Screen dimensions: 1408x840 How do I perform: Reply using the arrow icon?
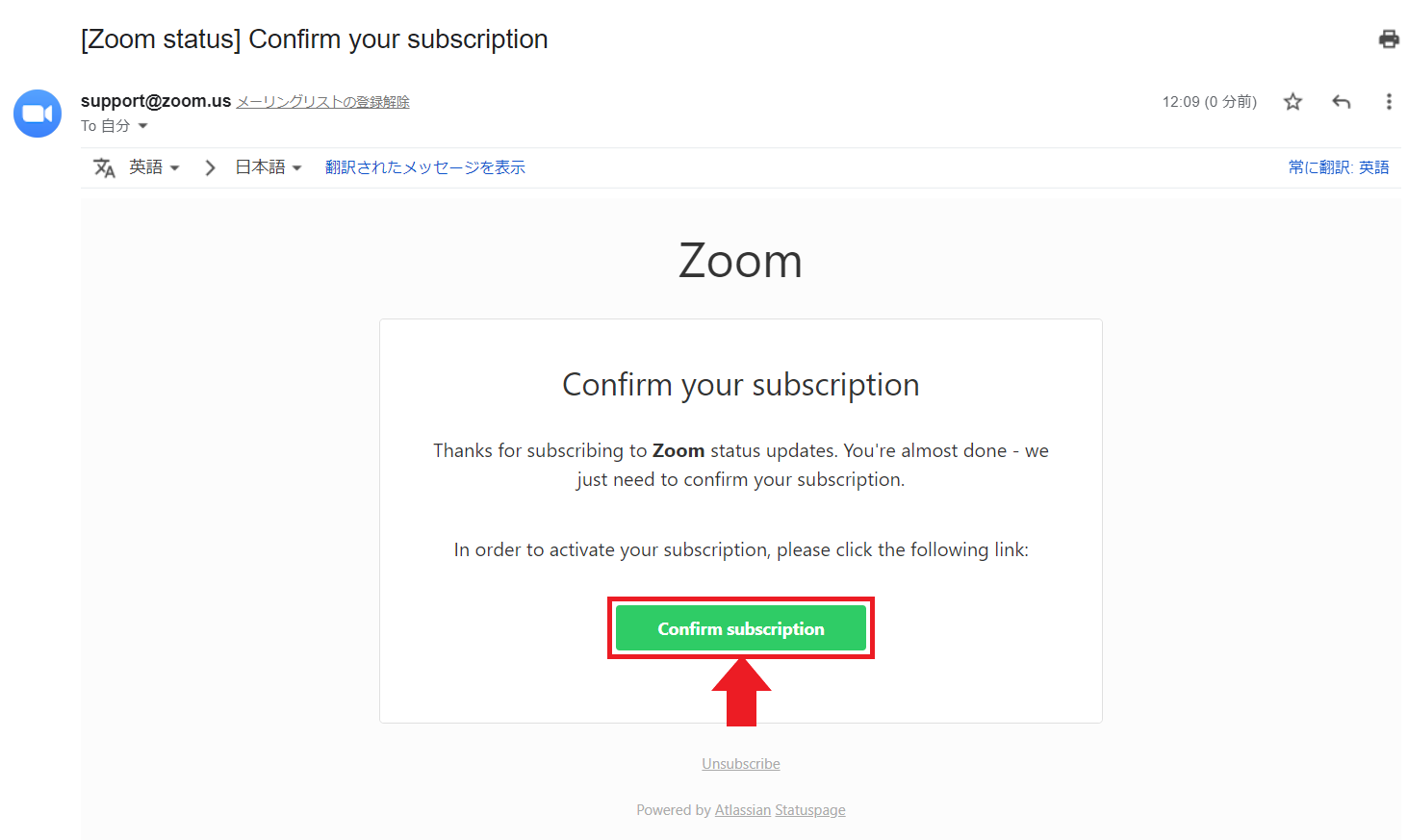point(1342,101)
